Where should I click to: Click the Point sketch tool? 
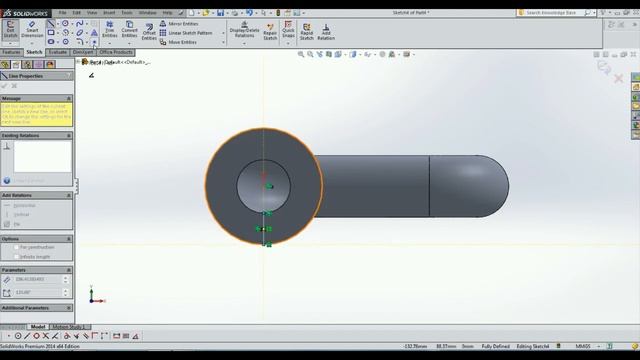point(94,42)
